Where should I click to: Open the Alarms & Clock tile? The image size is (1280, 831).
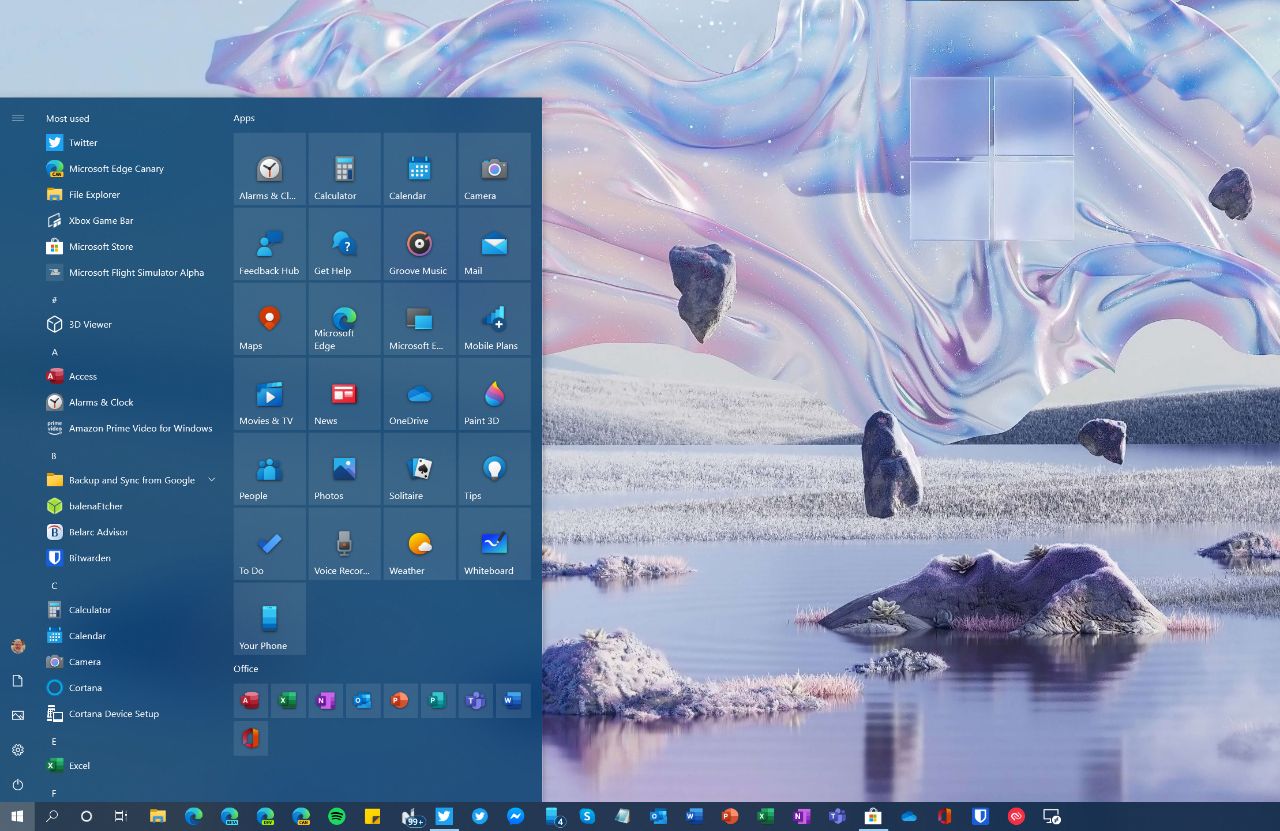pyautogui.click(x=269, y=169)
